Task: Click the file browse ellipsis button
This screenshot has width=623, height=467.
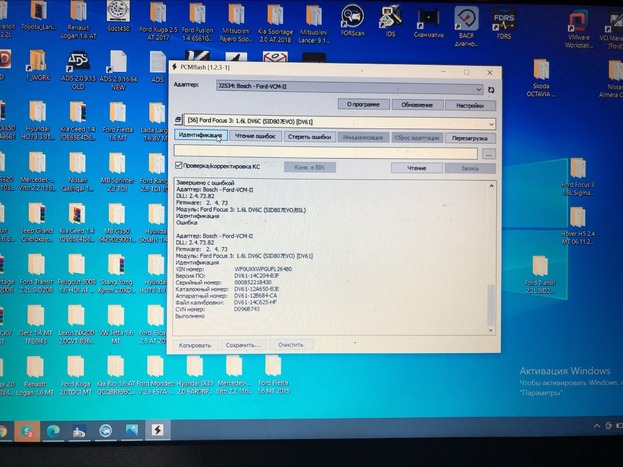Action: pyautogui.click(x=488, y=154)
